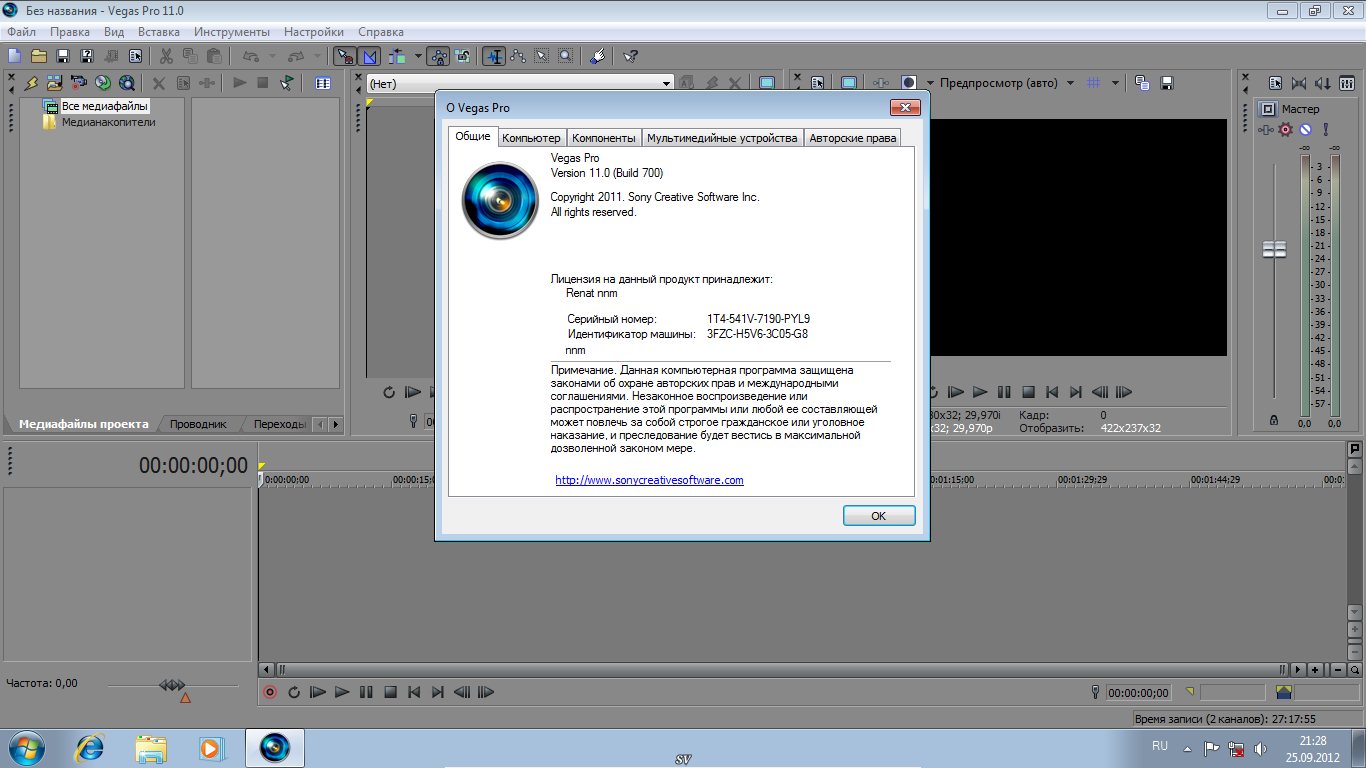The width and height of the screenshot is (1366, 768).
Task: Select the Cut scissors icon
Action: (x=166, y=56)
